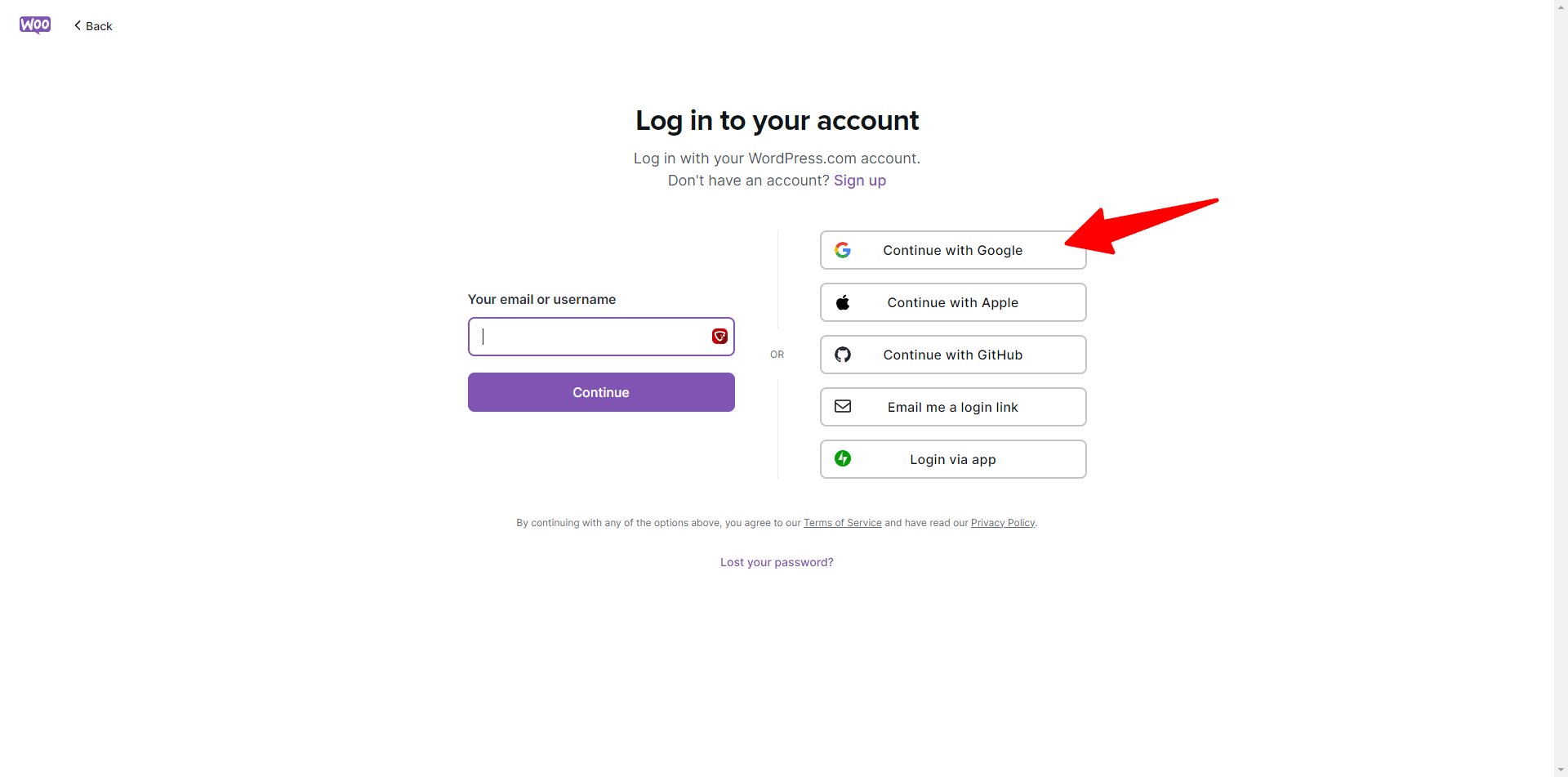Open the Privacy Policy link
Image resolution: width=1568 pixels, height=777 pixels.
[x=1003, y=523]
